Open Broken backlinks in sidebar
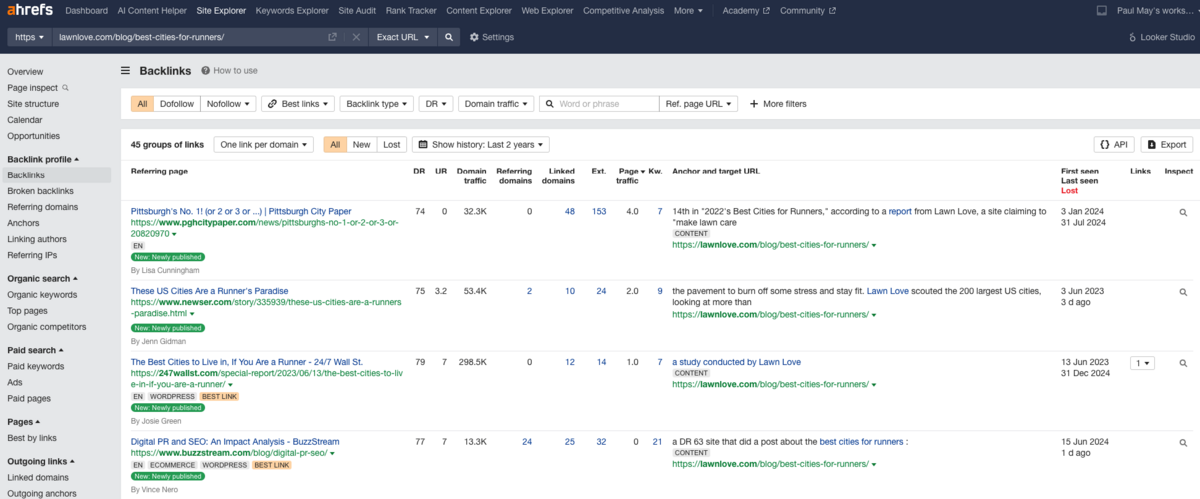This screenshot has width=1200, height=499. 40,191
